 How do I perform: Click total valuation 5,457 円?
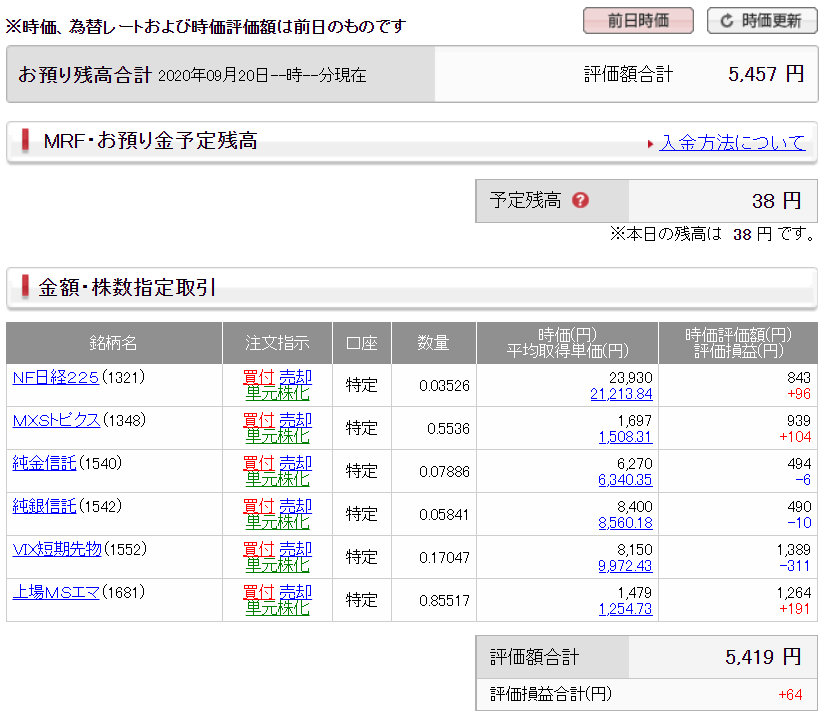click(766, 74)
